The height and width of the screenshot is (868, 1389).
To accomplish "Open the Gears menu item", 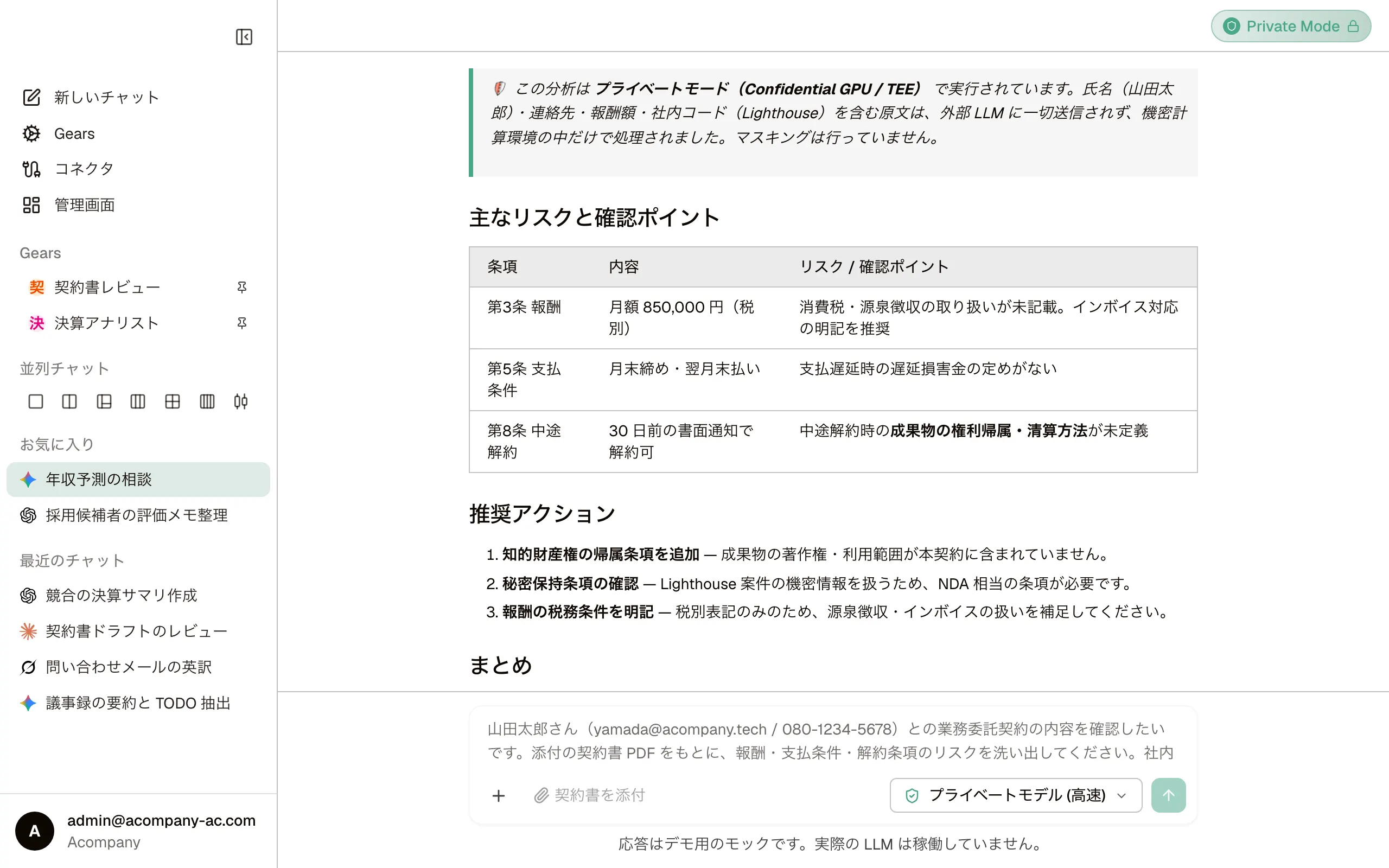I will coord(59,134).
